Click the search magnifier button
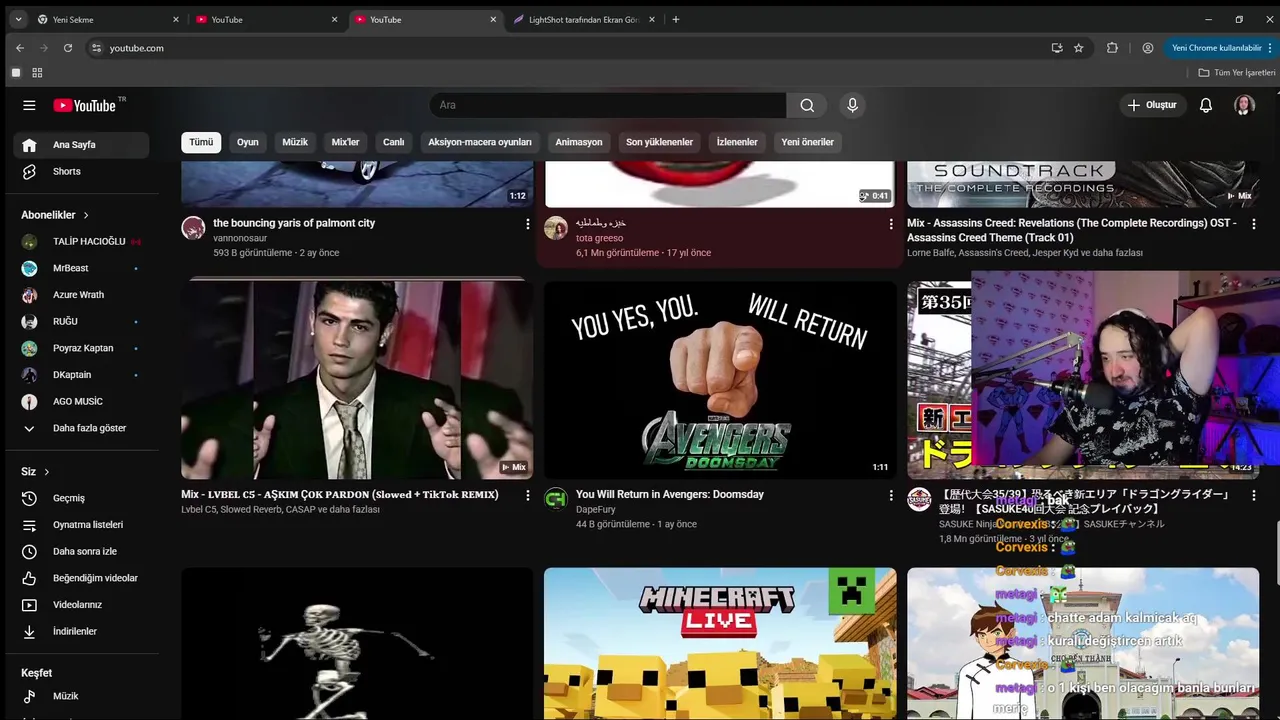Screen dimensions: 1280x720 coord(807,105)
